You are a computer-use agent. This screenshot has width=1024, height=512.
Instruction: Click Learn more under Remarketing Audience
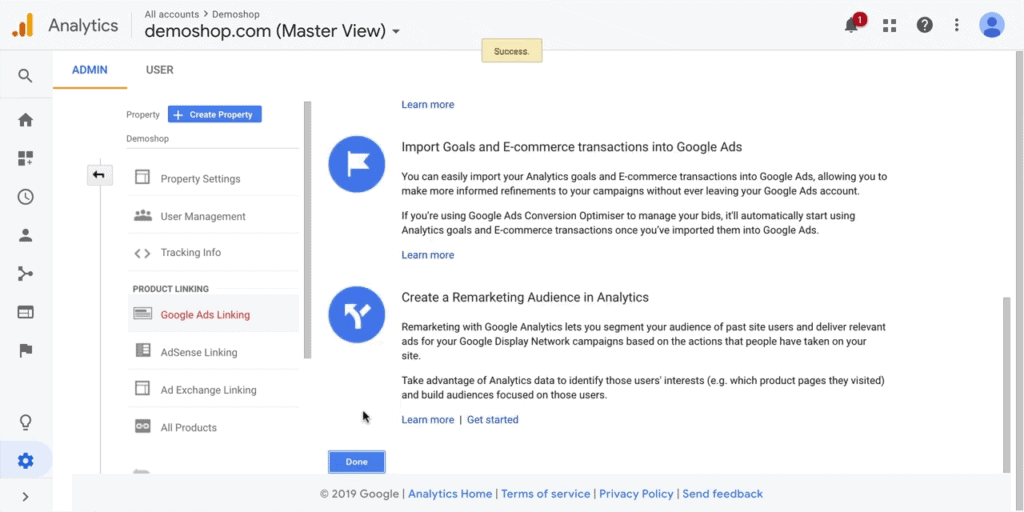click(x=428, y=420)
